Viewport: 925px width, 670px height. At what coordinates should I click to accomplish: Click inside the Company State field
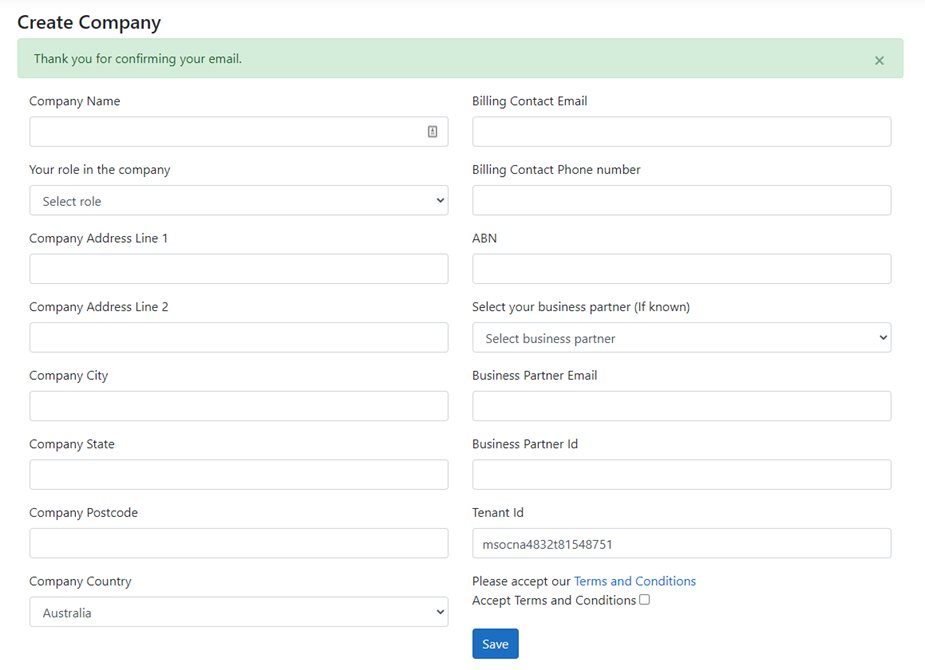coord(238,475)
